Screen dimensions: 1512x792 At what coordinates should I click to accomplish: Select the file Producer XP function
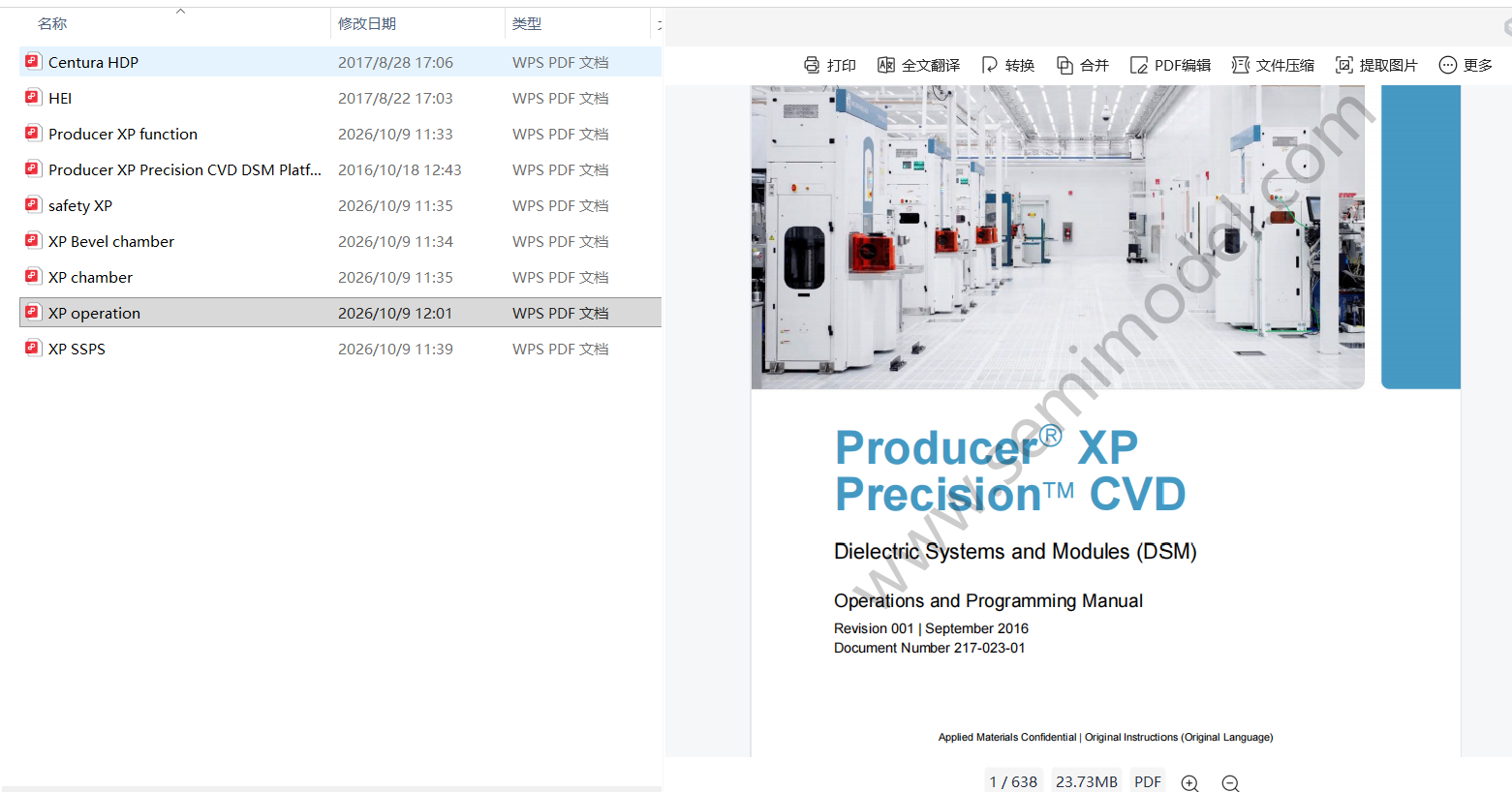pyautogui.click(x=123, y=134)
